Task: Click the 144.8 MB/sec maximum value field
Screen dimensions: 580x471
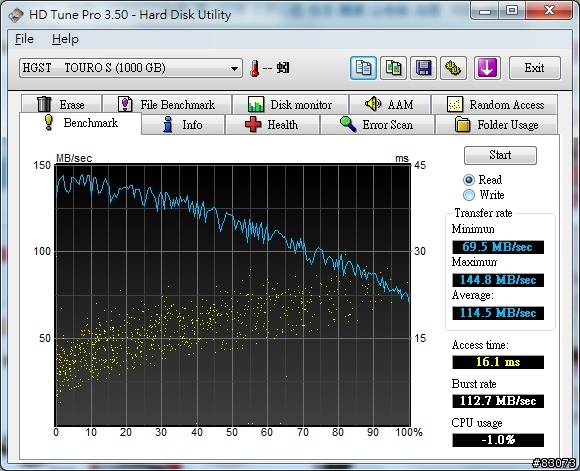Action: point(498,280)
